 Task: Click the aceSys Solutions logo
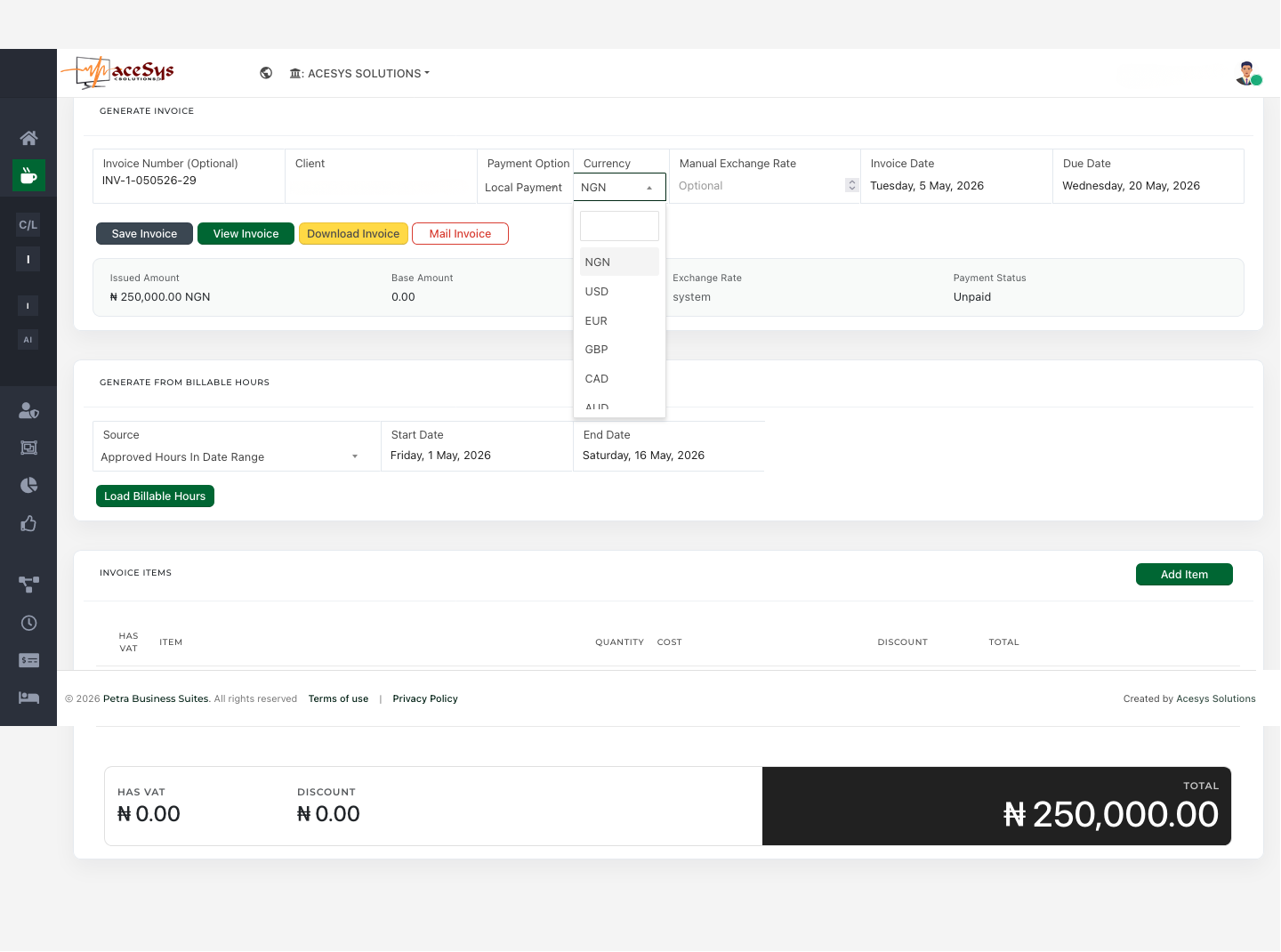(x=117, y=73)
